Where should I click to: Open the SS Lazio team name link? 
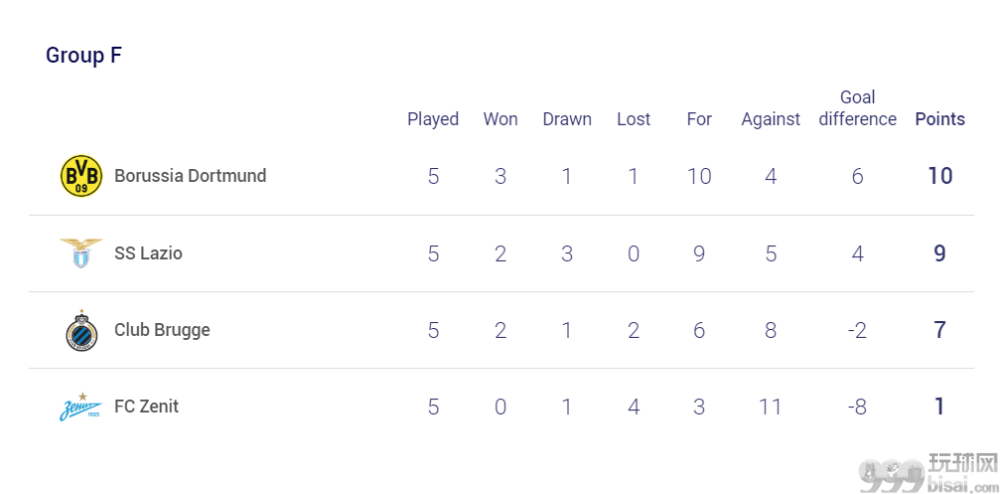[x=148, y=253]
